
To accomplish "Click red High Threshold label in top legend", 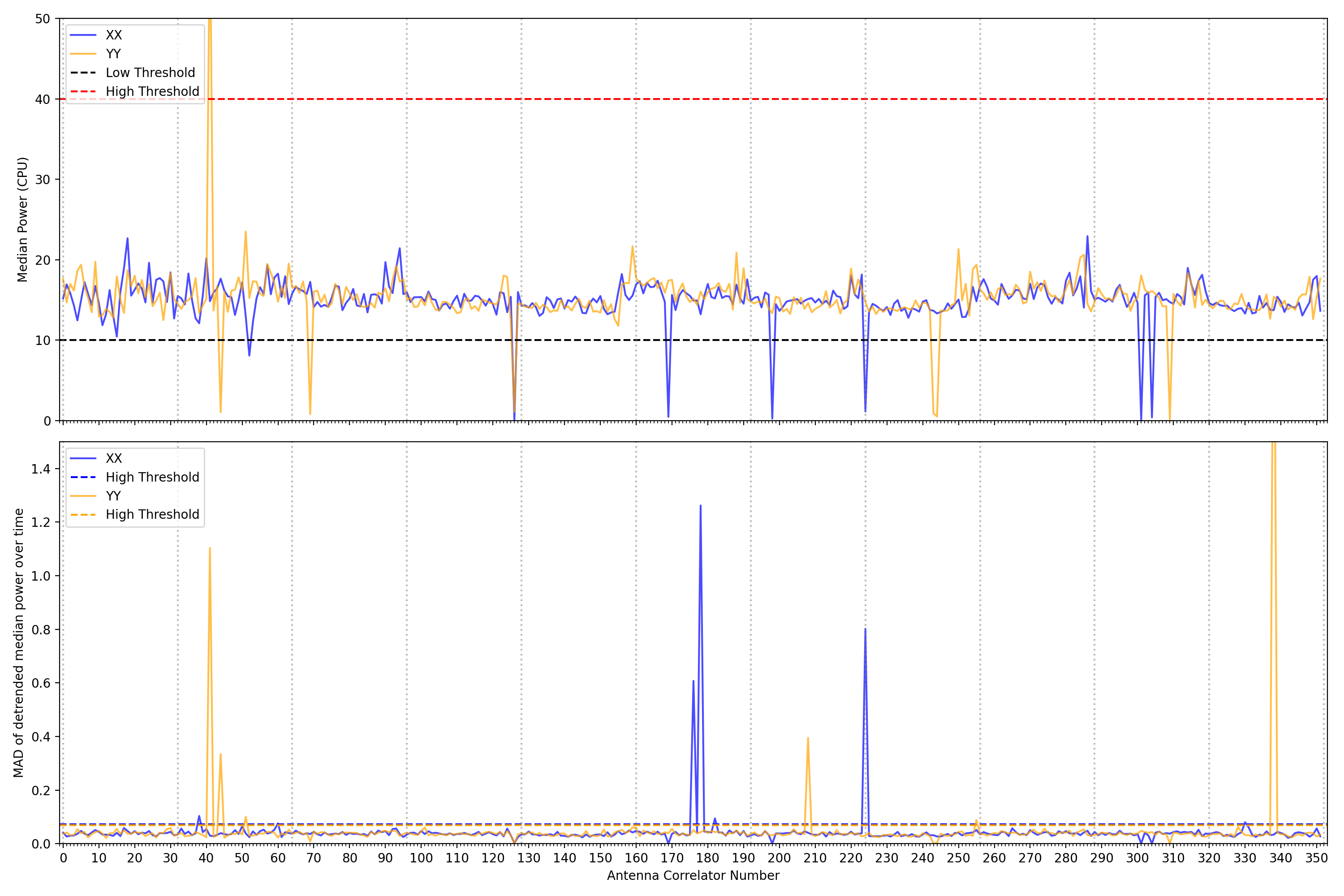I will pos(152,91).
